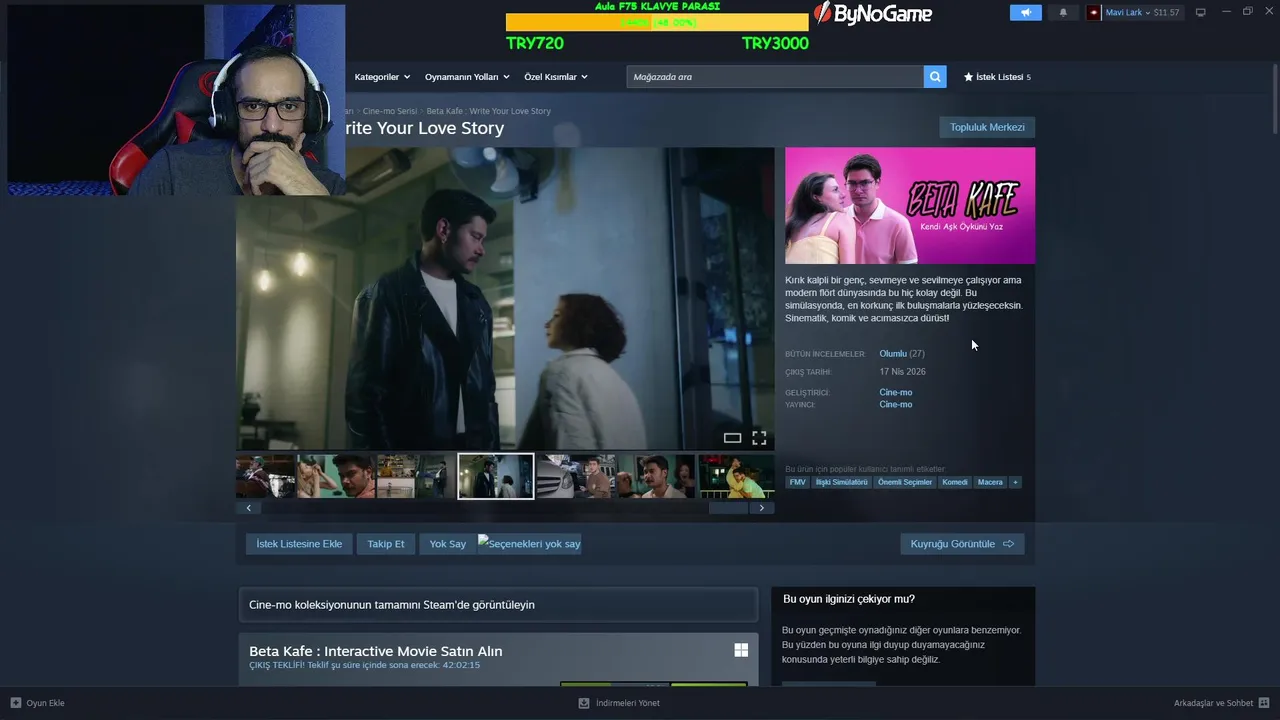1280x720 pixels.
Task: Open the Oynamanın Yolları dropdown
Action: coord(467,77)
